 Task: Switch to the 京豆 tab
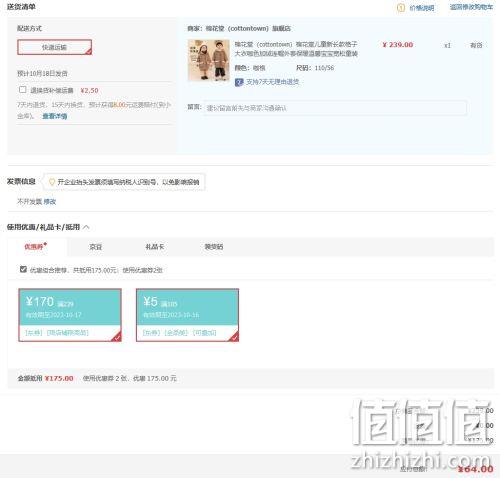point(96,247)
